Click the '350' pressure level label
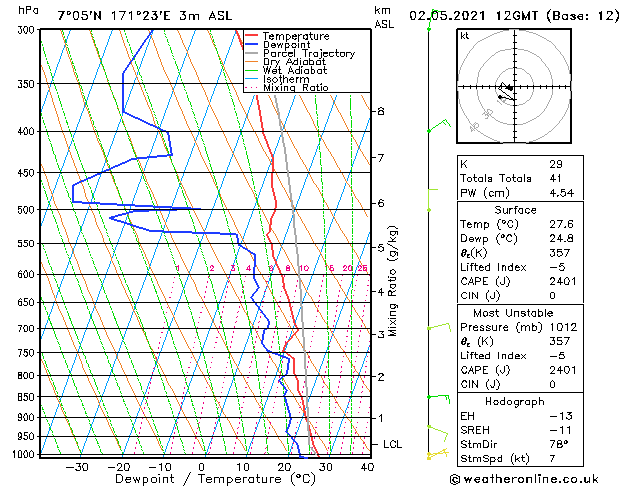 coord(28,84)
